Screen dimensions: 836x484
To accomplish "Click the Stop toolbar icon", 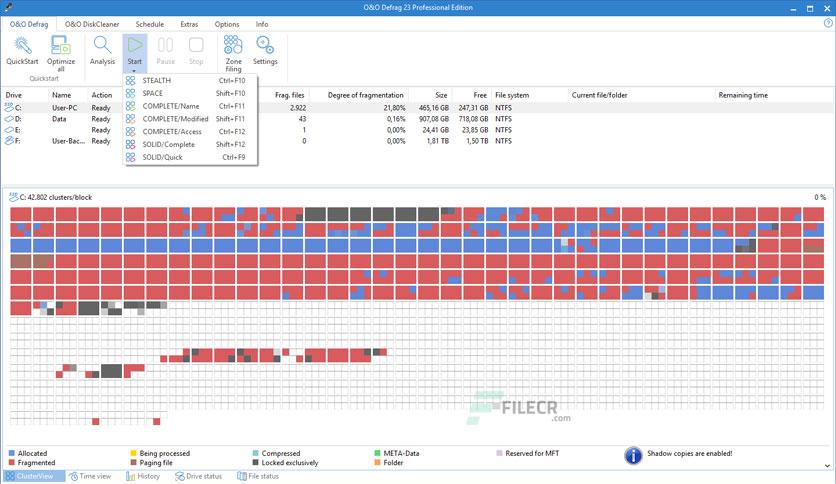I will 196,45.
